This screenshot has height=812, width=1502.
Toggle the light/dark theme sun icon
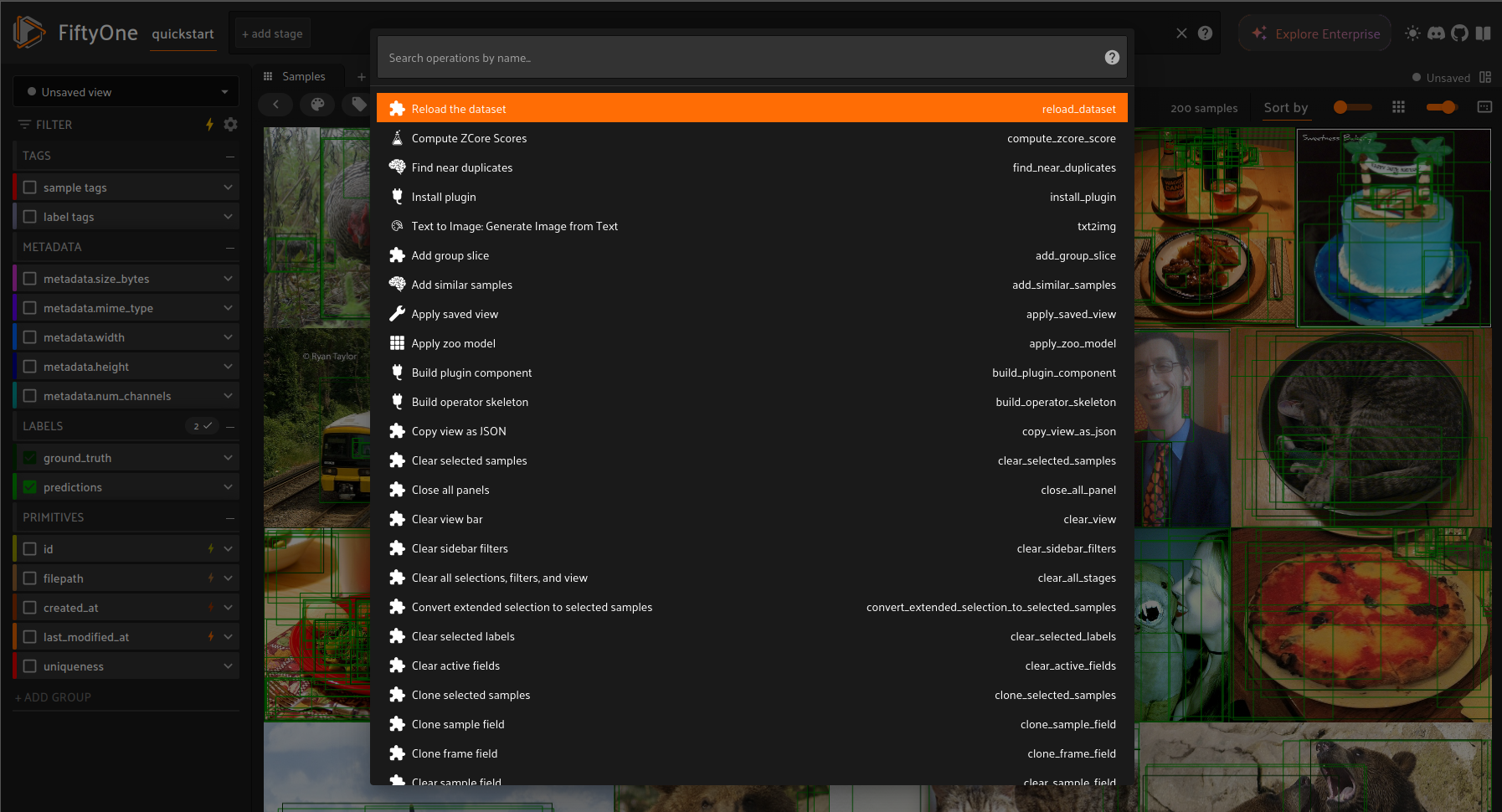[1413, 33]
